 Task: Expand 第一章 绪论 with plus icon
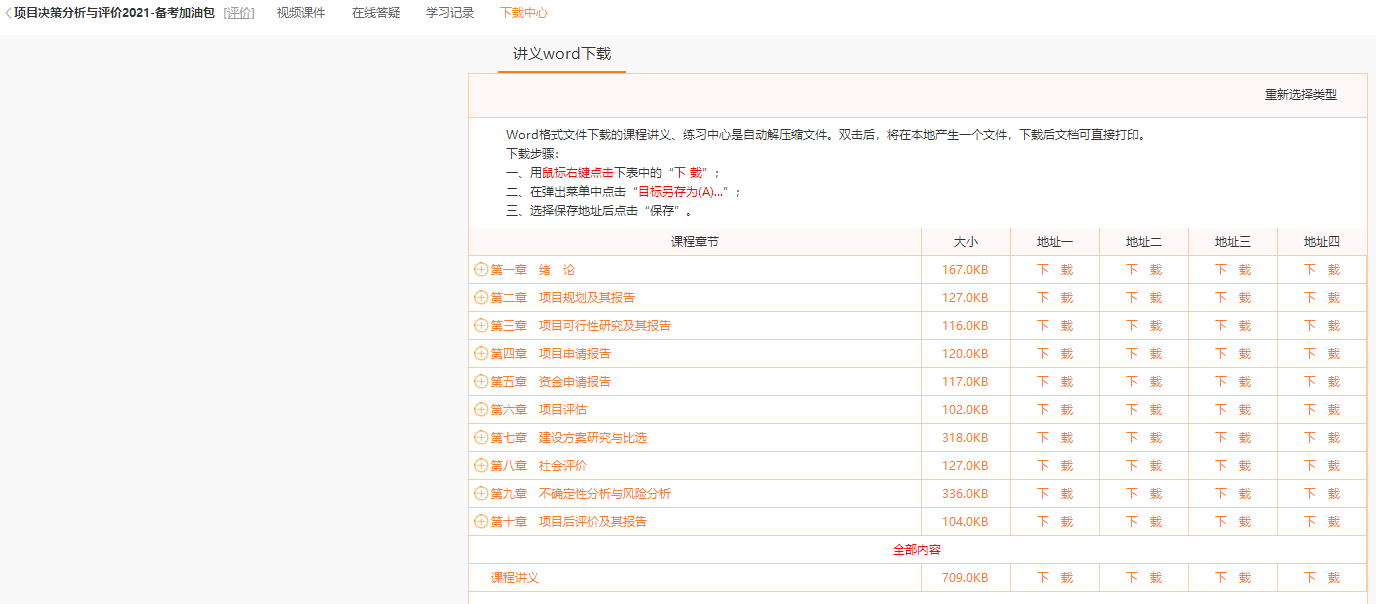481,270
